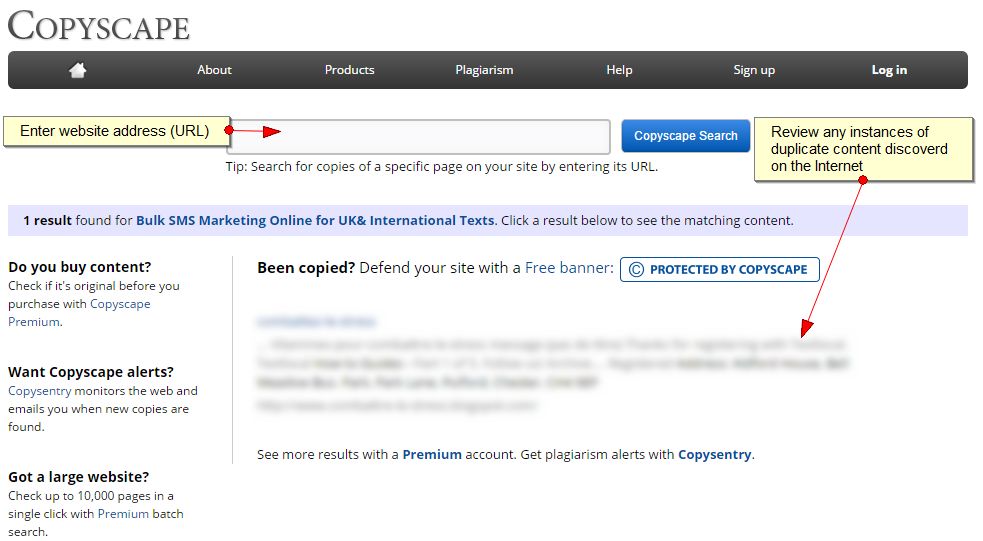This screenshot has width=983, height=541.
Task: Open the blurred result URL line
Action: [x=397, y=406]
